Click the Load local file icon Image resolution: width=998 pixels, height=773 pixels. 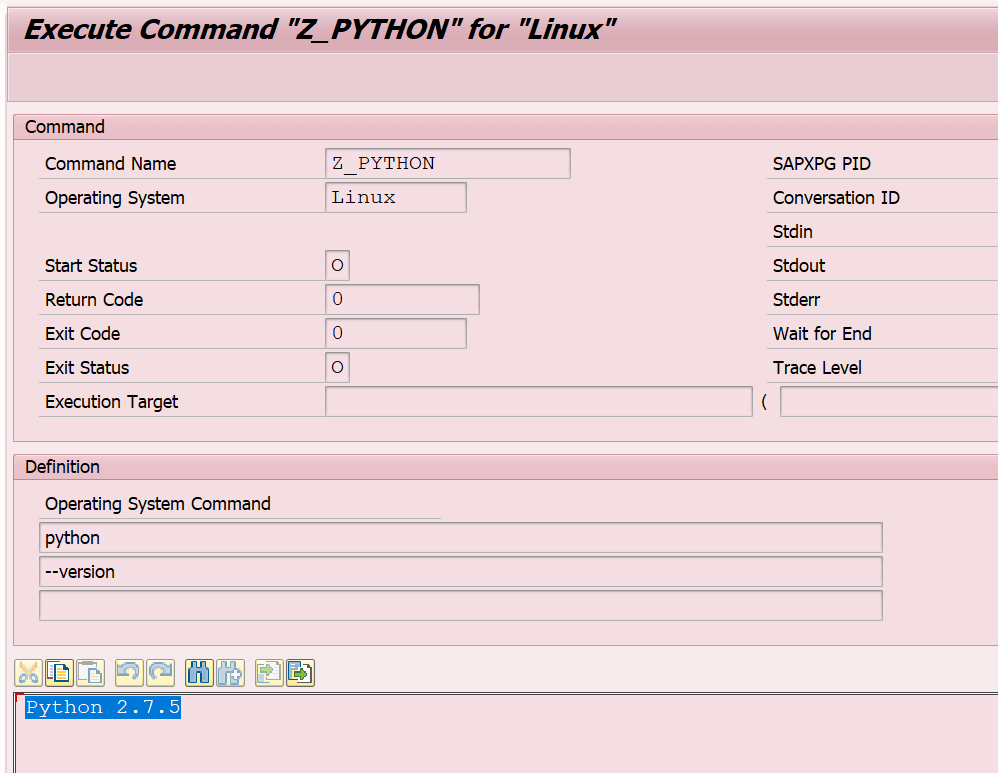pos(269,673)
